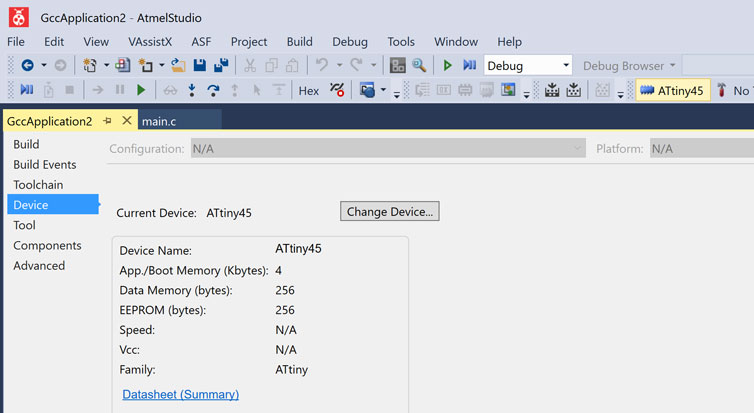Open the Configuration N/A dropdown
This screenshot has height=413, width=754.
[x=388, y=149]
